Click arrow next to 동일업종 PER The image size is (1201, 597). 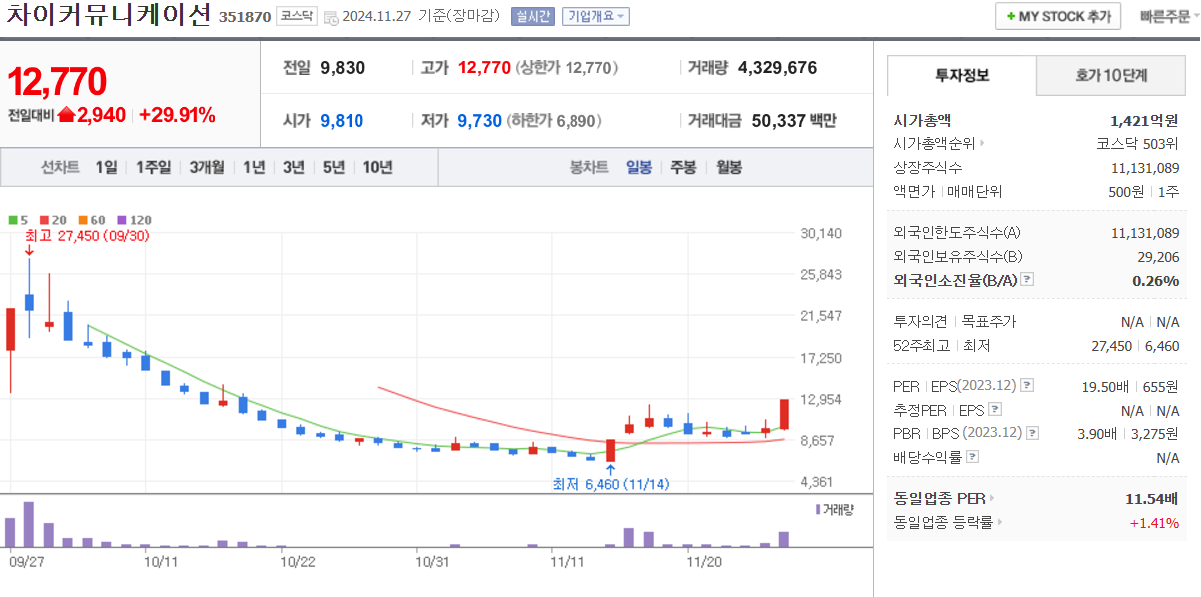coord(991,498)
